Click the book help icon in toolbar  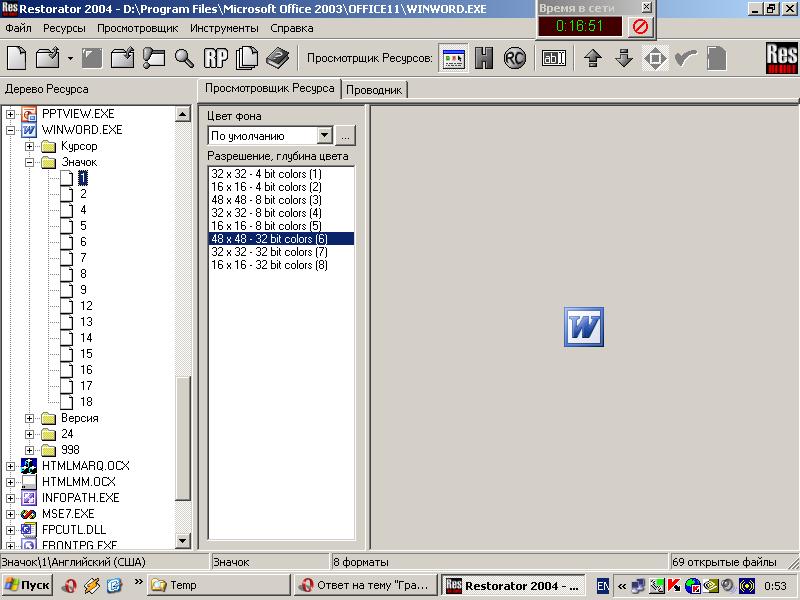(x=277, y=58)
